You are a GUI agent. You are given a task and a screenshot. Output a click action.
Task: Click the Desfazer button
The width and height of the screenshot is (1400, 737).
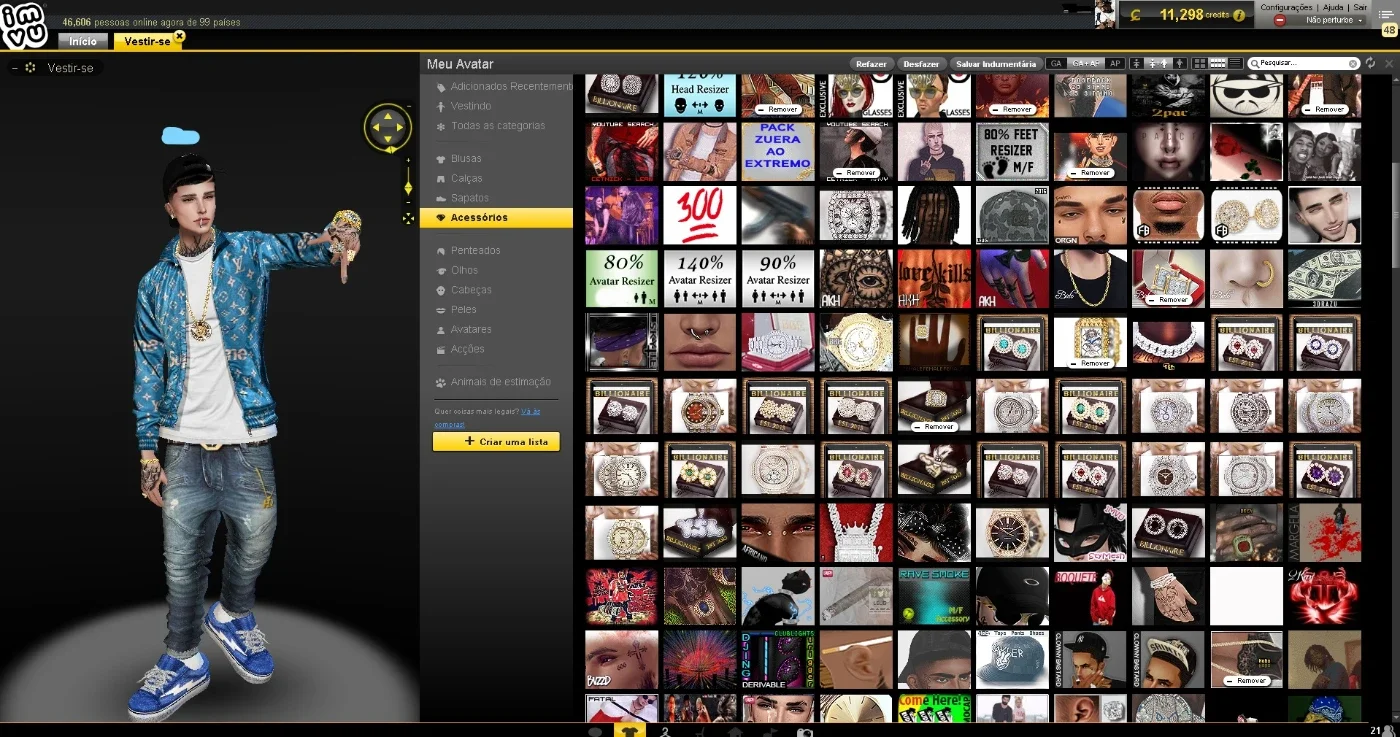921,64
